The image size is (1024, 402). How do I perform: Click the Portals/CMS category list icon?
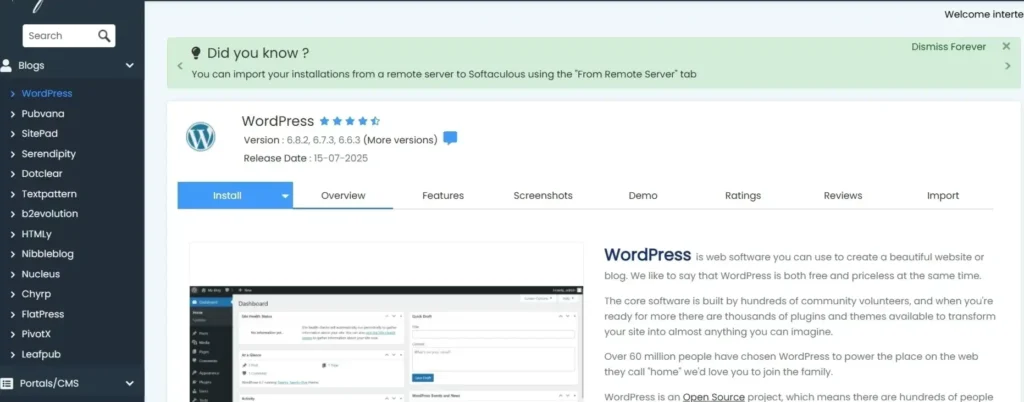coord(7,383)
